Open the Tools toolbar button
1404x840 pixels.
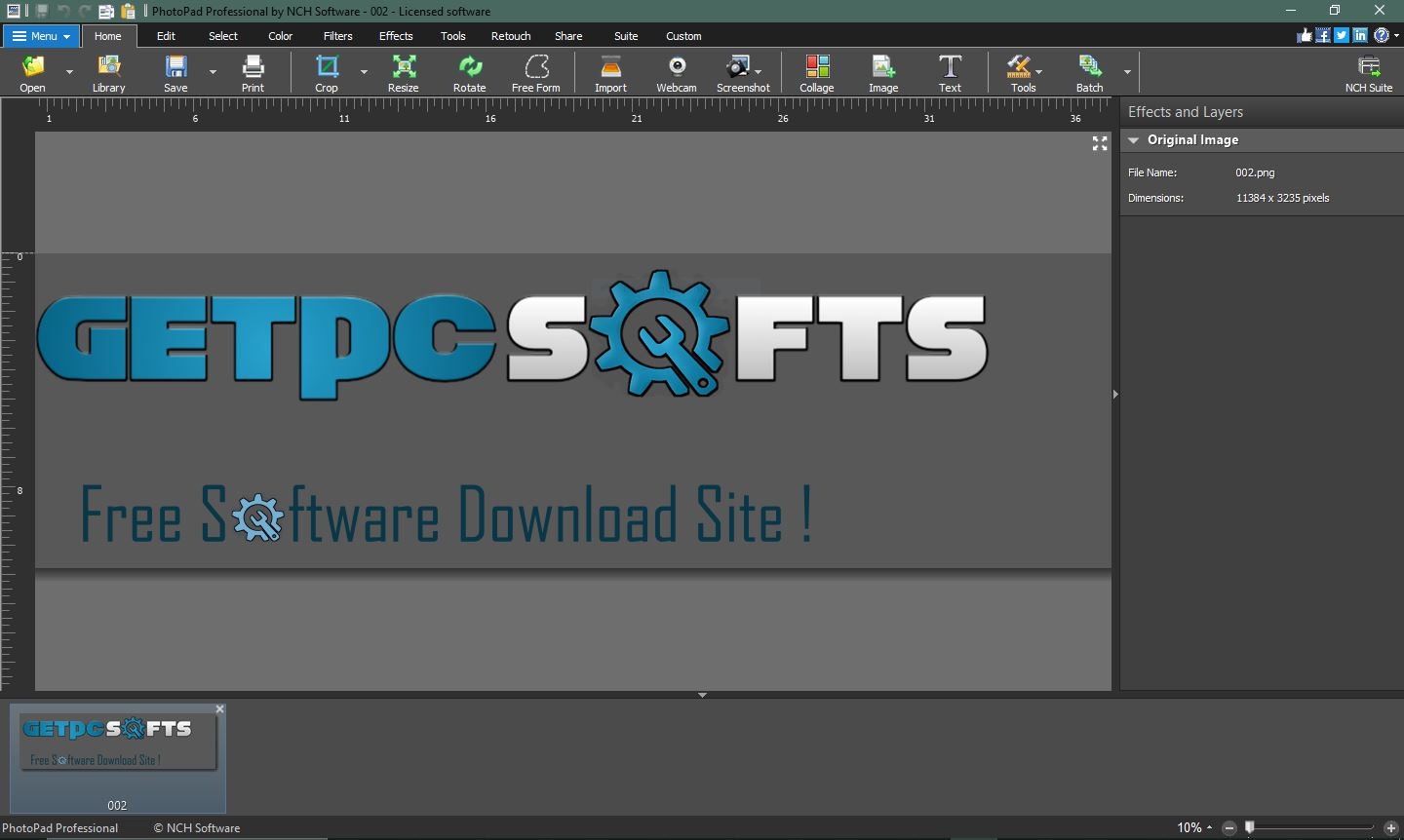click(x=1023, y=73)
